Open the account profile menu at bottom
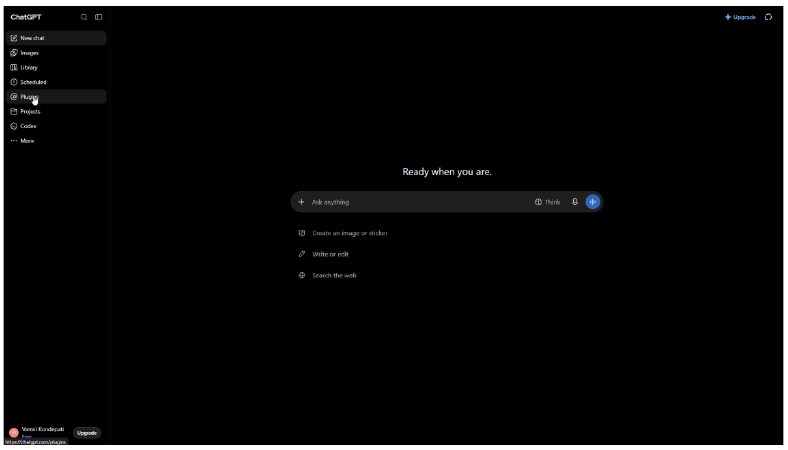This screenshot has height=450, width=788. click(39, 432)
